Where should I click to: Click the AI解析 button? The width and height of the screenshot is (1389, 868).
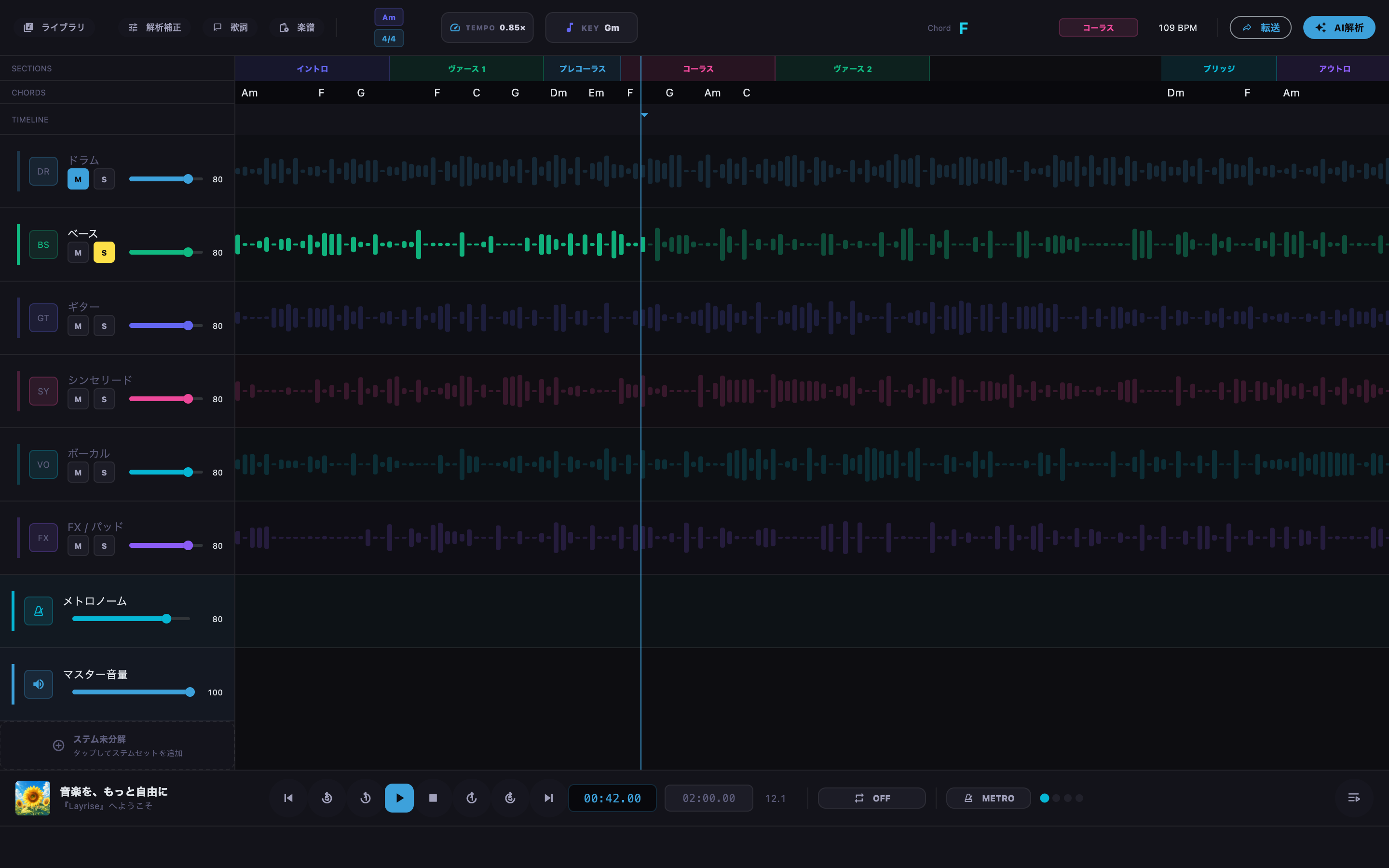coord(1339,27)
